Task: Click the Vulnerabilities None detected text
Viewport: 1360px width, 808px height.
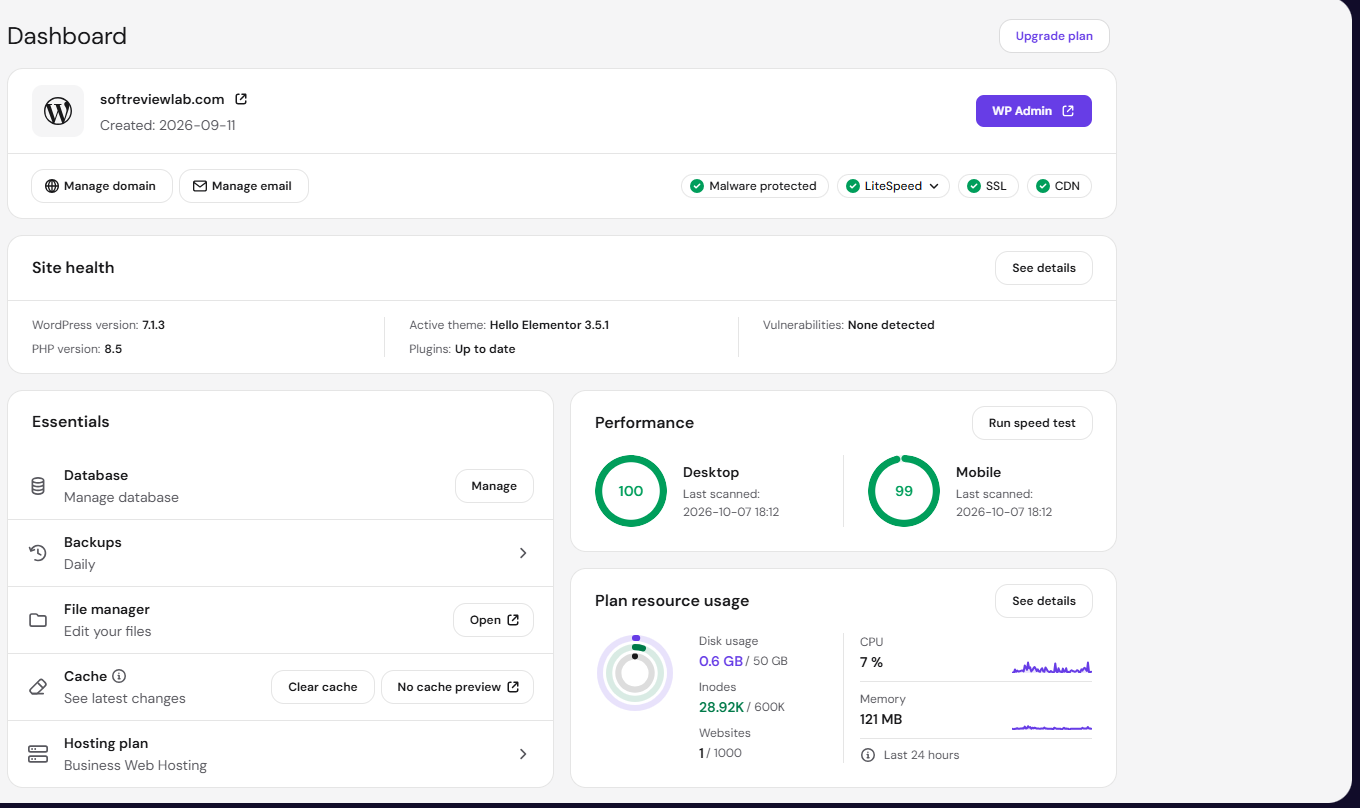Action: tap(849, 325)
